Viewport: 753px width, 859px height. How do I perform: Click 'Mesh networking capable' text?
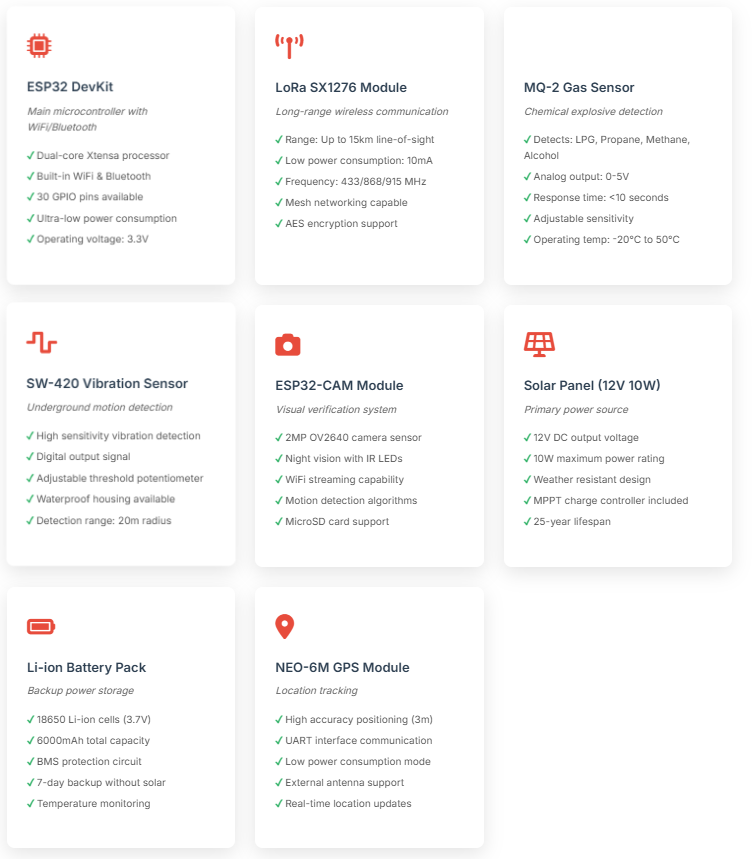pyautogui.click(x=346, y=203)
